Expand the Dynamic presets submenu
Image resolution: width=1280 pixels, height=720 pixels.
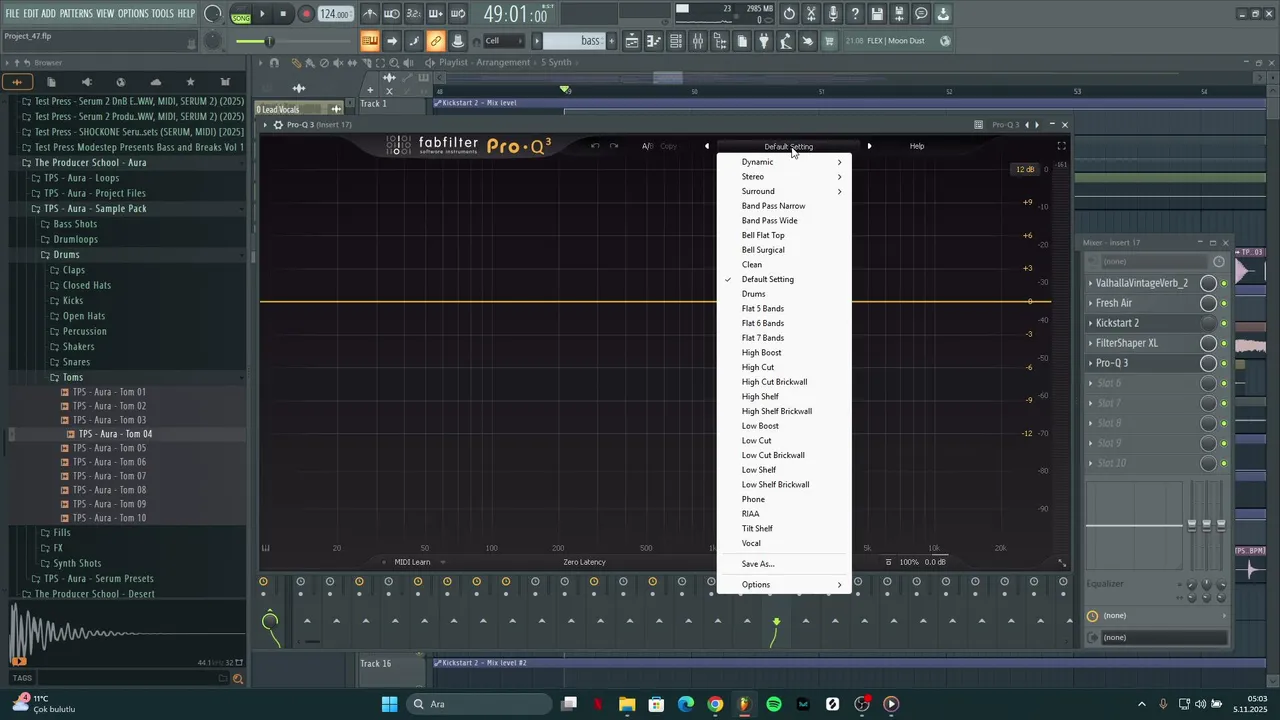point(784,162)
